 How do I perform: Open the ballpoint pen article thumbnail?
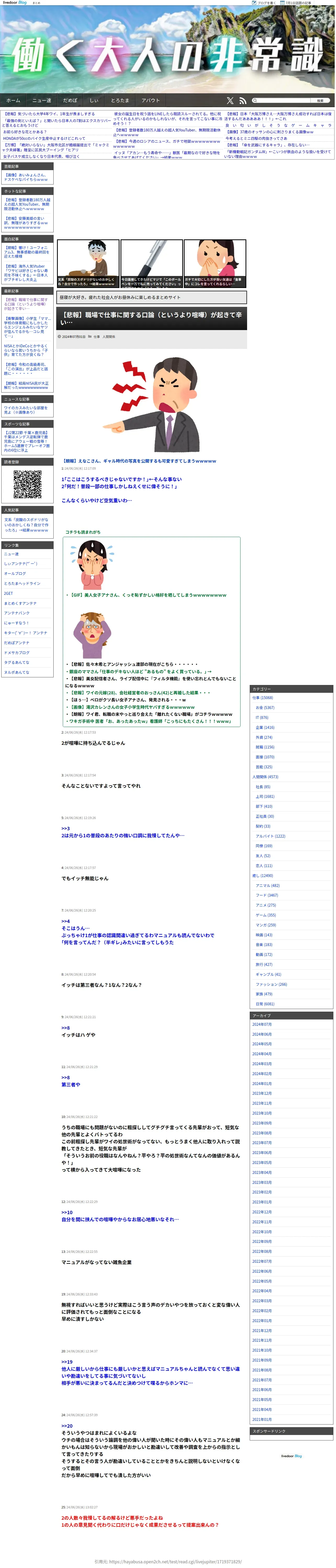[152, 264]
